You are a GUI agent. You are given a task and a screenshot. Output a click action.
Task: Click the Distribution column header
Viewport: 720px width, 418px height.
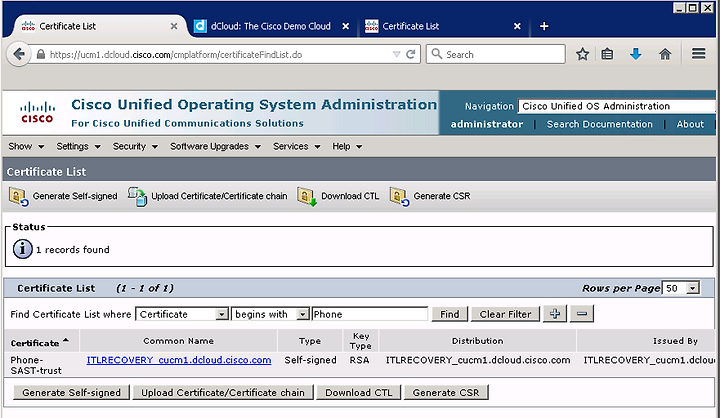478,341
